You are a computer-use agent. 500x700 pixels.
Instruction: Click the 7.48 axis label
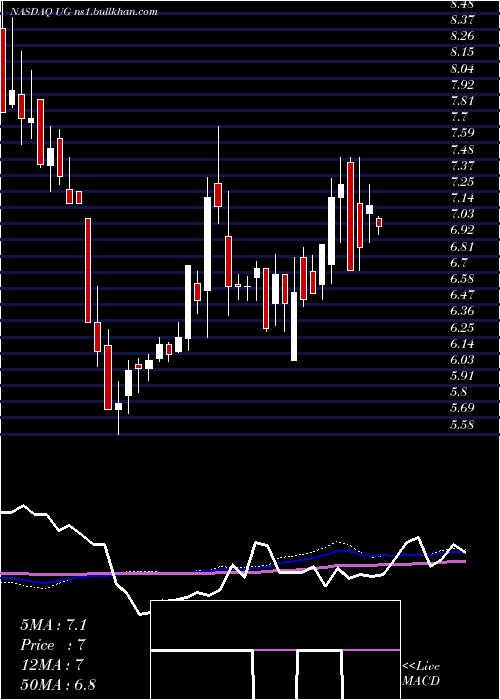click(463, 149)
